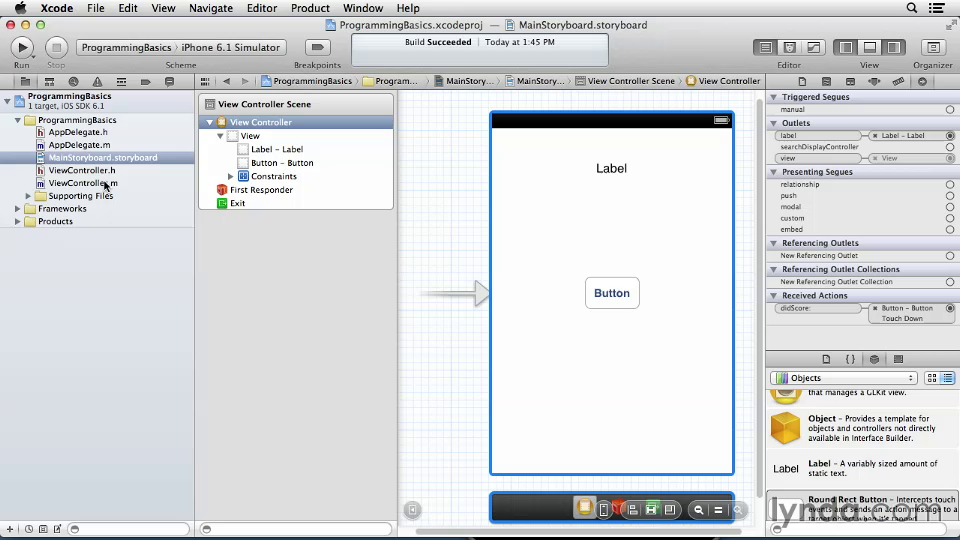Collapse the ProgrammingBasics project root

coord(7,100)
